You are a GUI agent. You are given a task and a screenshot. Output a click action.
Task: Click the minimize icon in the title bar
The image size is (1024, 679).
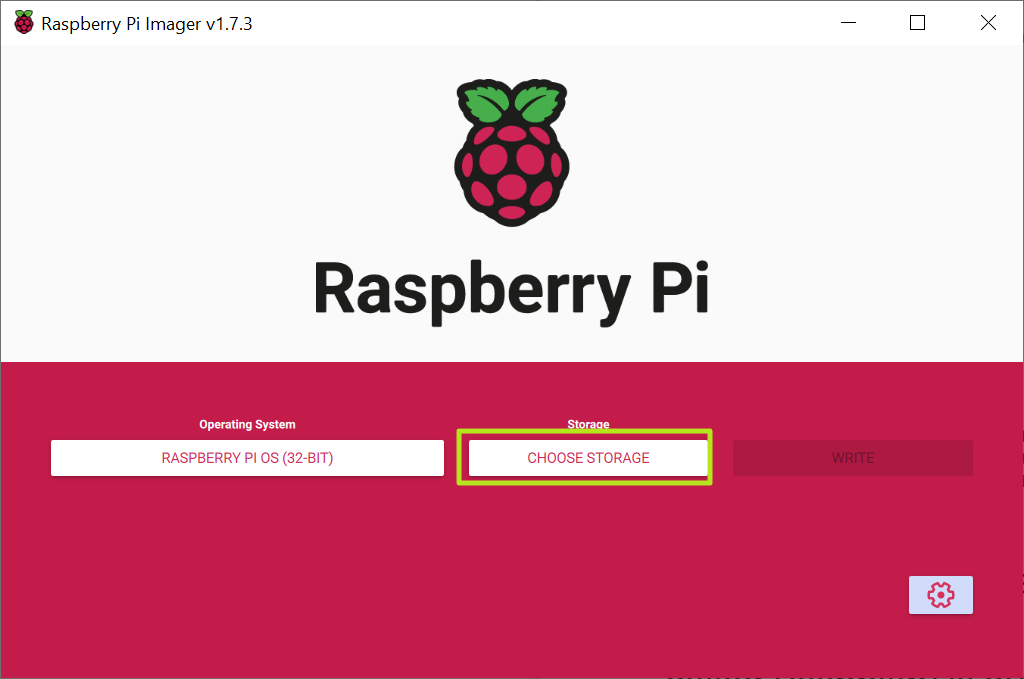coord(848,22)
